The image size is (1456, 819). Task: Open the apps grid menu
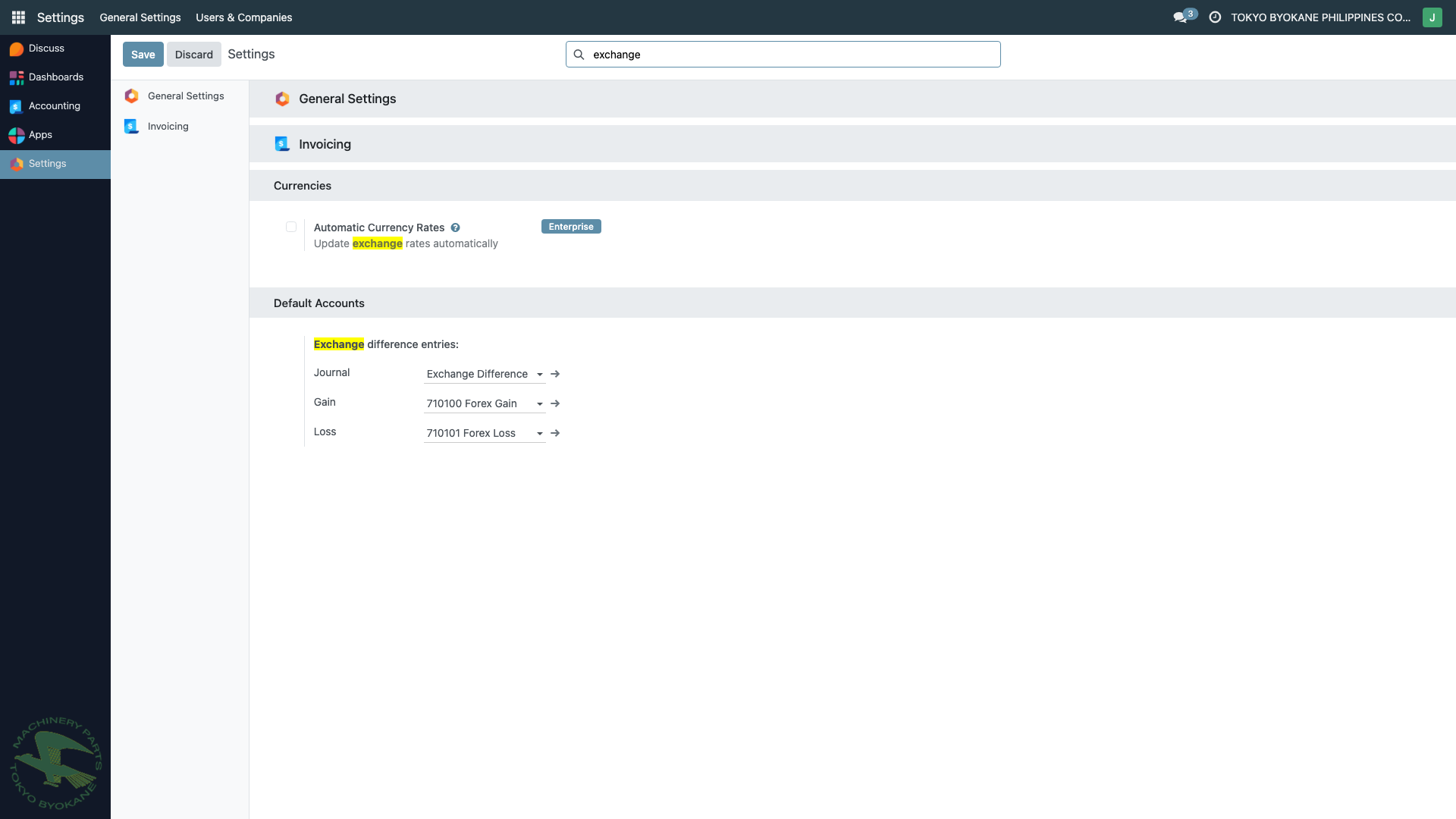point(17,17)
